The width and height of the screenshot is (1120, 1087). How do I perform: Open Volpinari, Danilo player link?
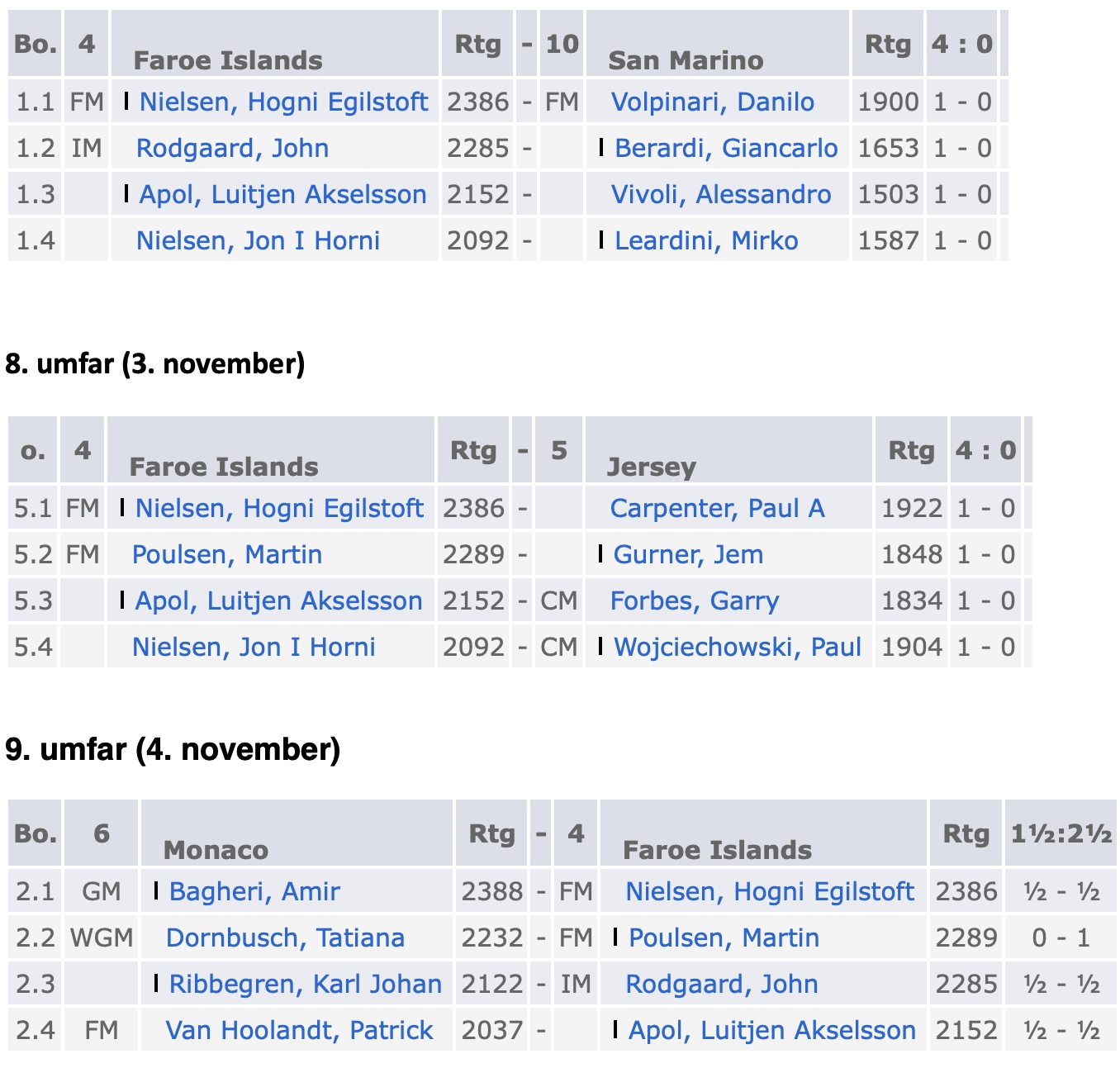(712, 102)
